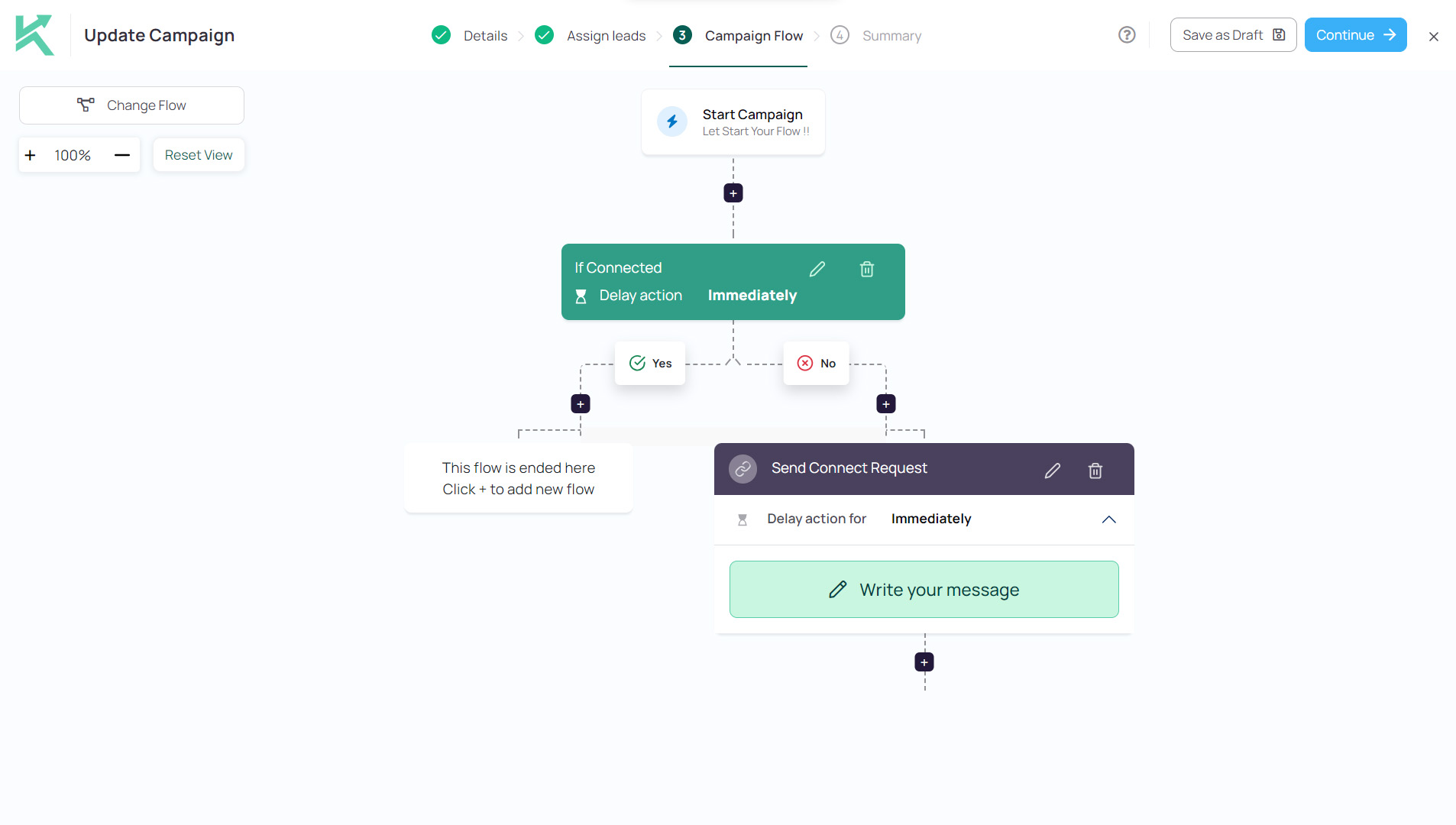The image size is (1456, 825).
Task: Add a step under the Yes branch
Action: point(580,404)
